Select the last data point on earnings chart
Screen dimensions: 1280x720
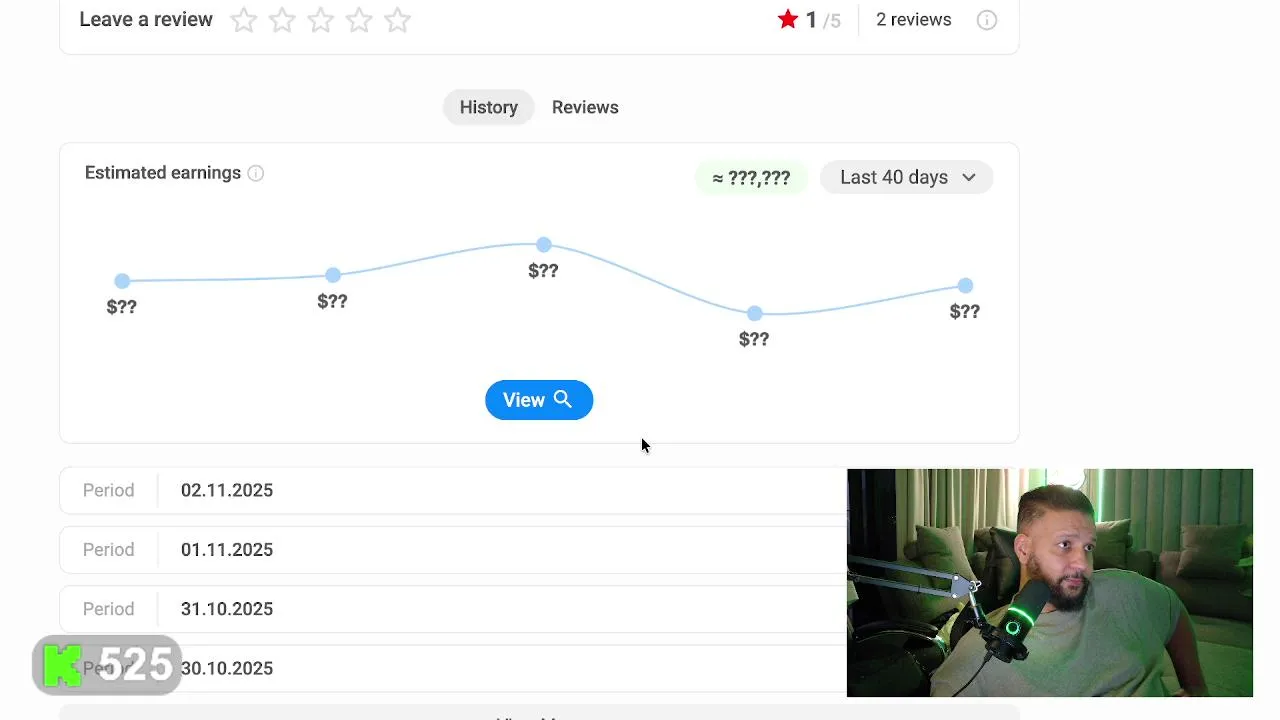[x=965, y=286]
